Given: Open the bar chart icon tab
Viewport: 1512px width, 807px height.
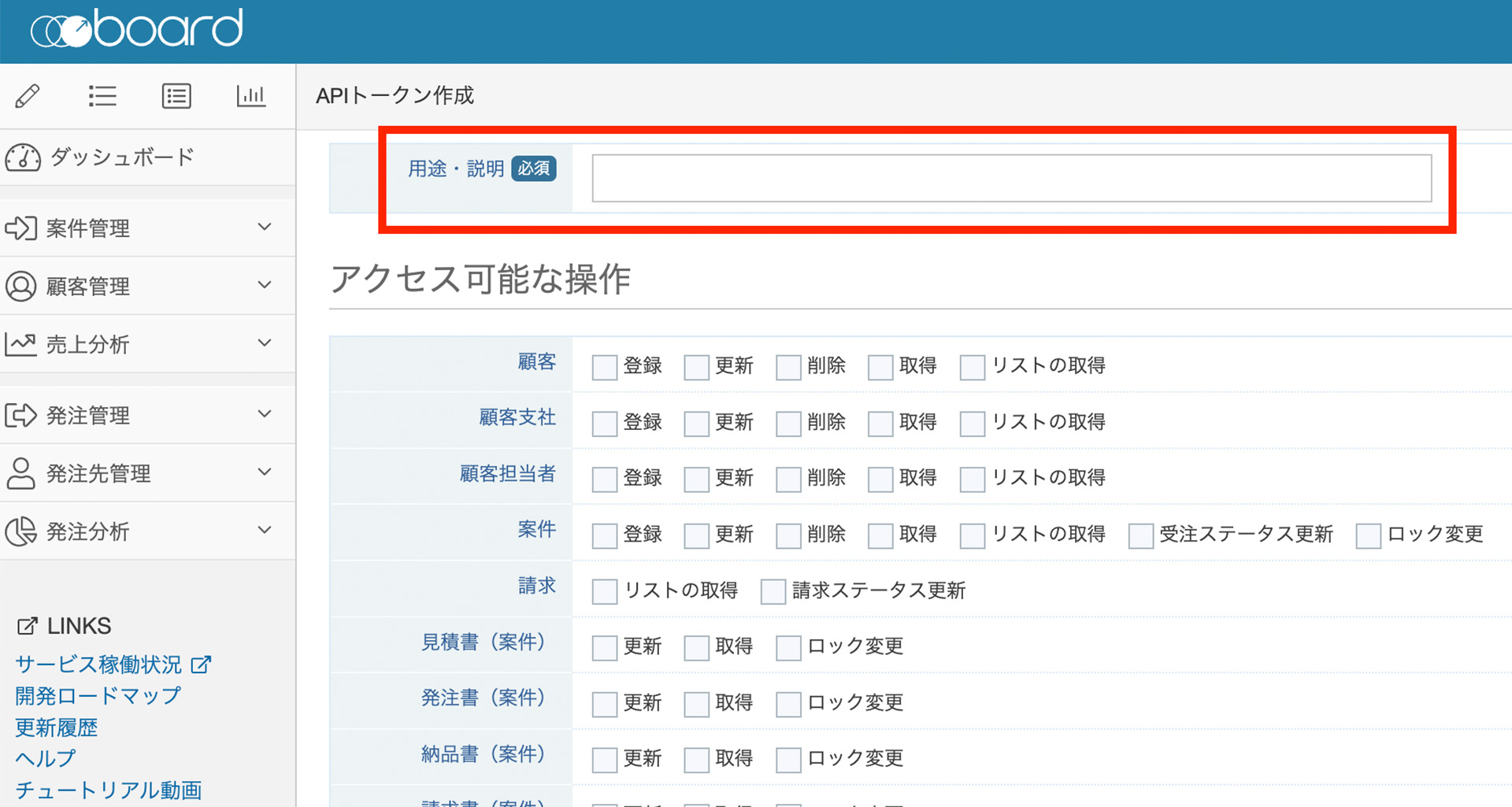Looking at the screenshot, I should coord(250,96).
